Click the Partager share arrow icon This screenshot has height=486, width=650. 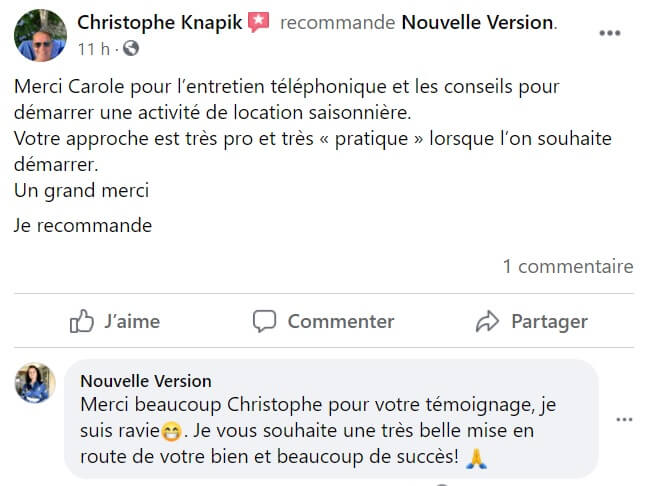pos(487,321)
